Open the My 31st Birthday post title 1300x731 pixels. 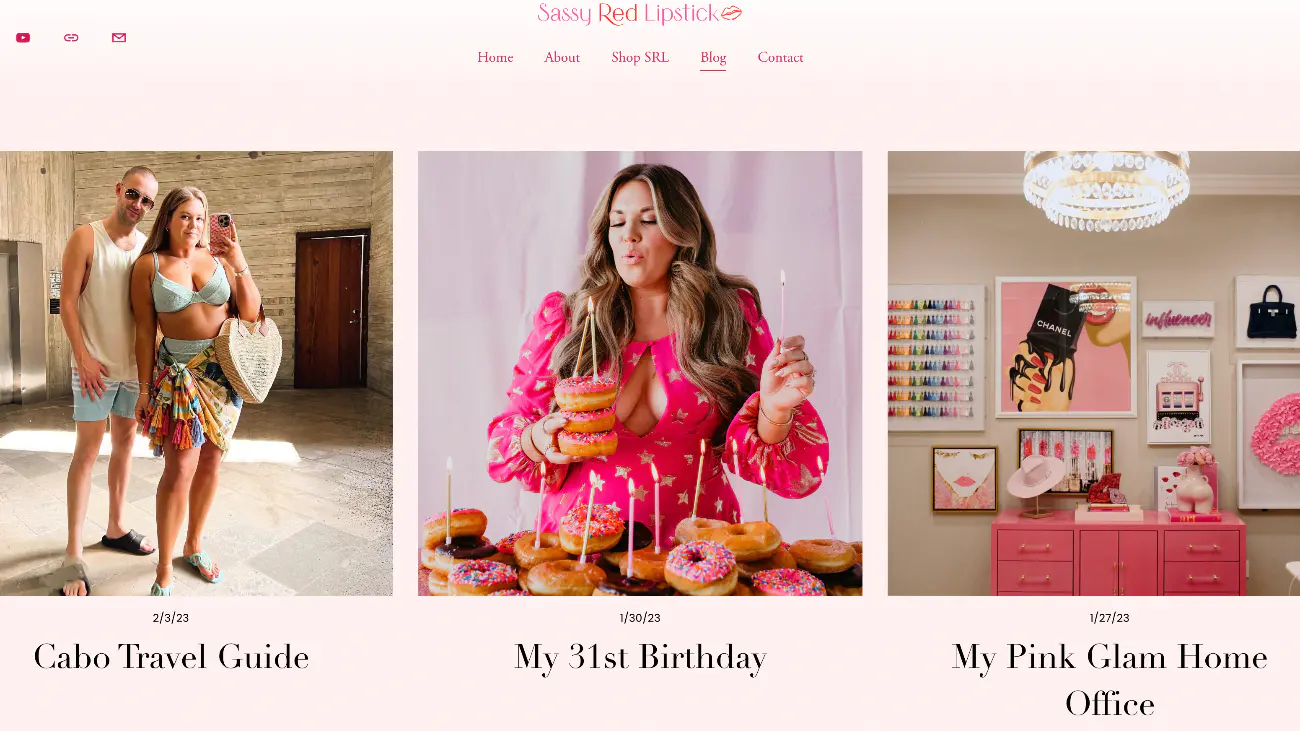[x=640, y=657]
